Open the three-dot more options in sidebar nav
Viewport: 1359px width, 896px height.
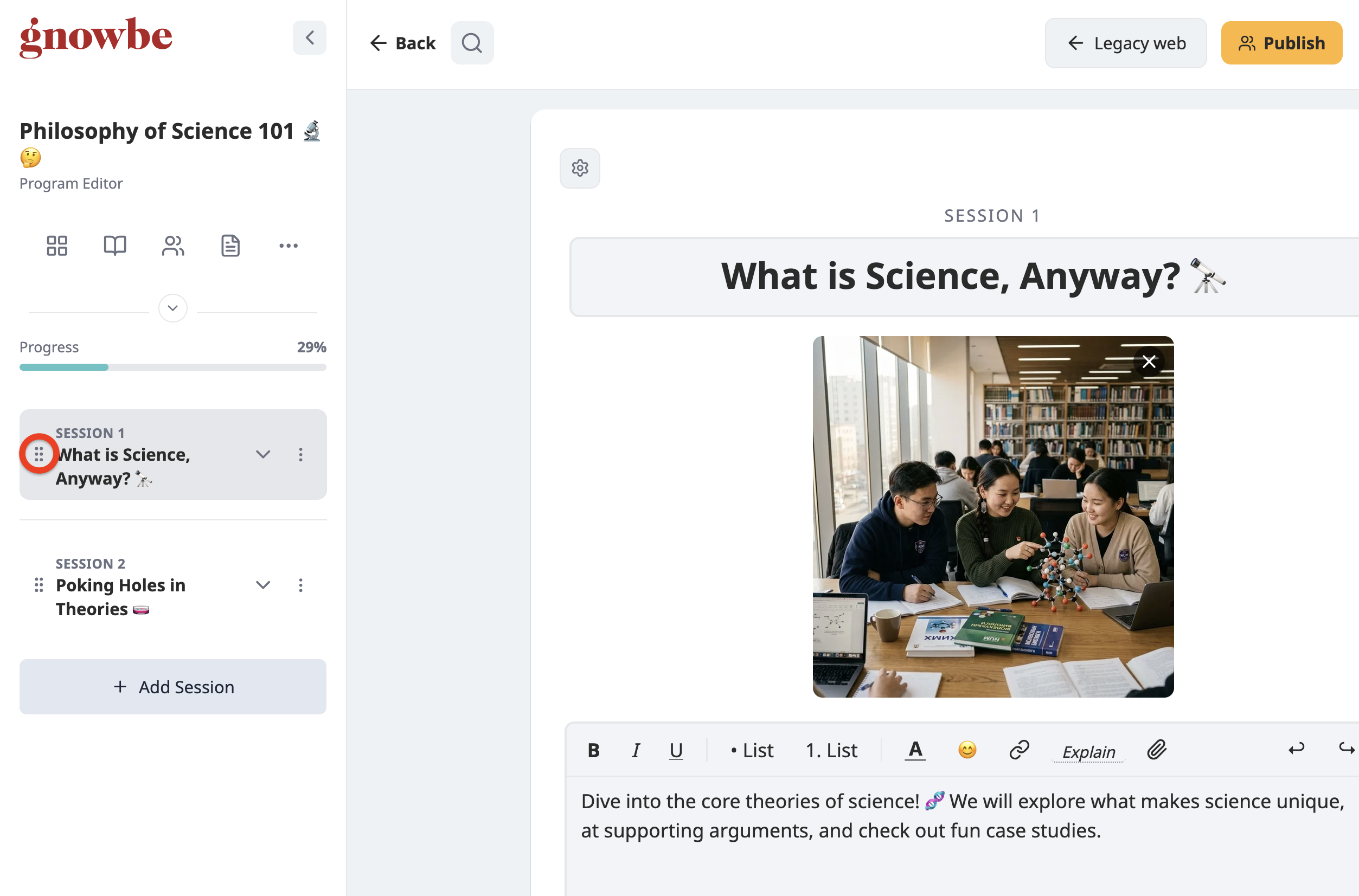288,246
